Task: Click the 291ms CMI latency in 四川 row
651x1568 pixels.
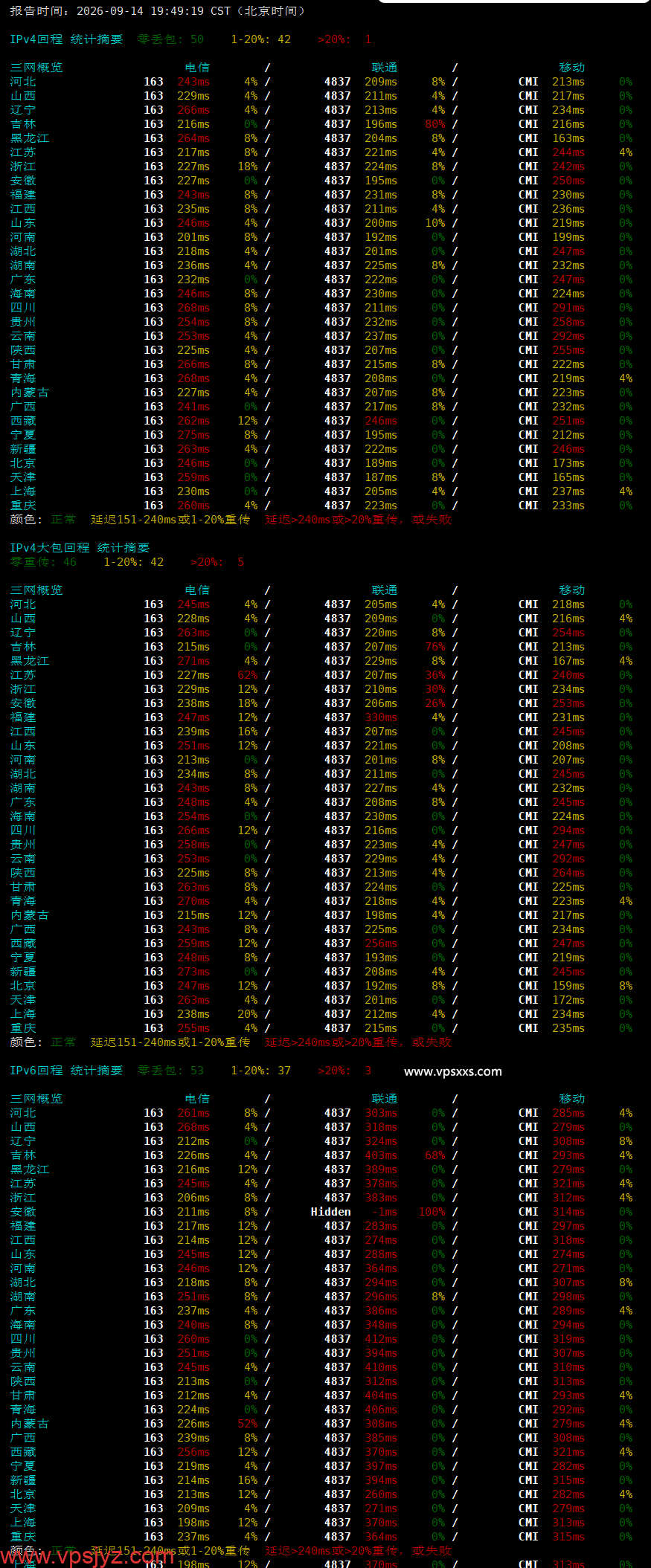Action: tap(568, 308)
